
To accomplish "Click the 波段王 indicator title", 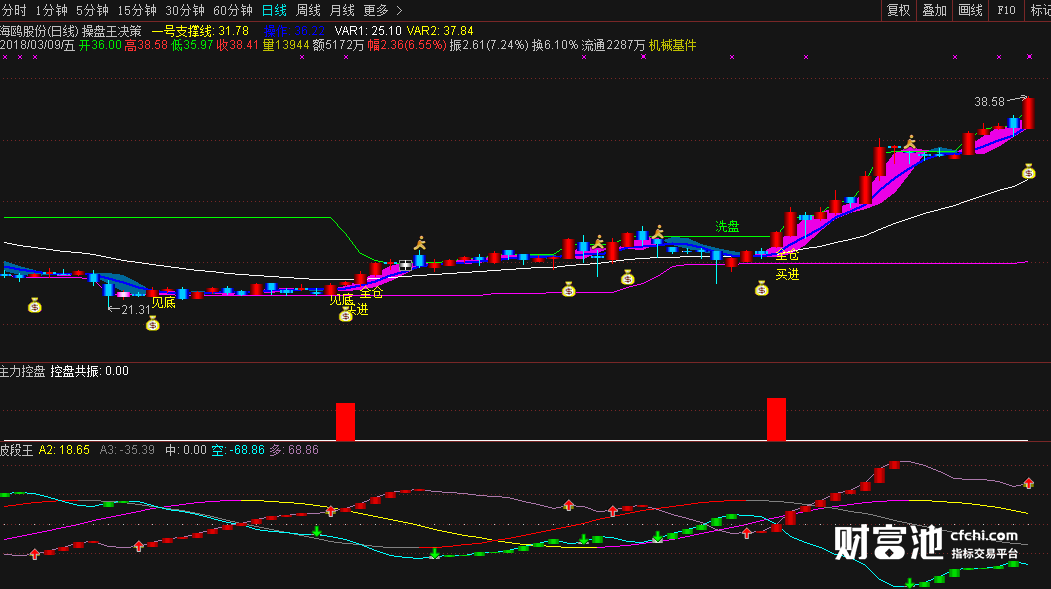I will coord(17,450).
